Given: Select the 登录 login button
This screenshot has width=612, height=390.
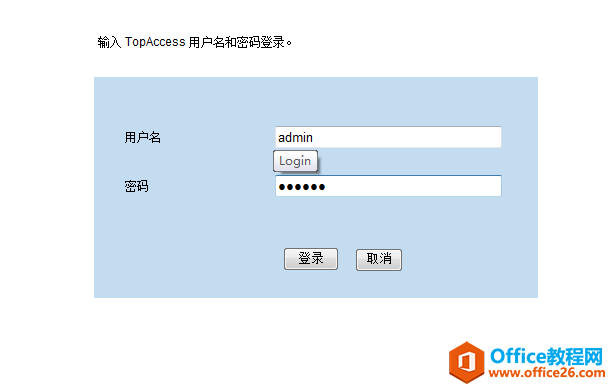Looking at the screenshot, I should [x=311, y=259].
